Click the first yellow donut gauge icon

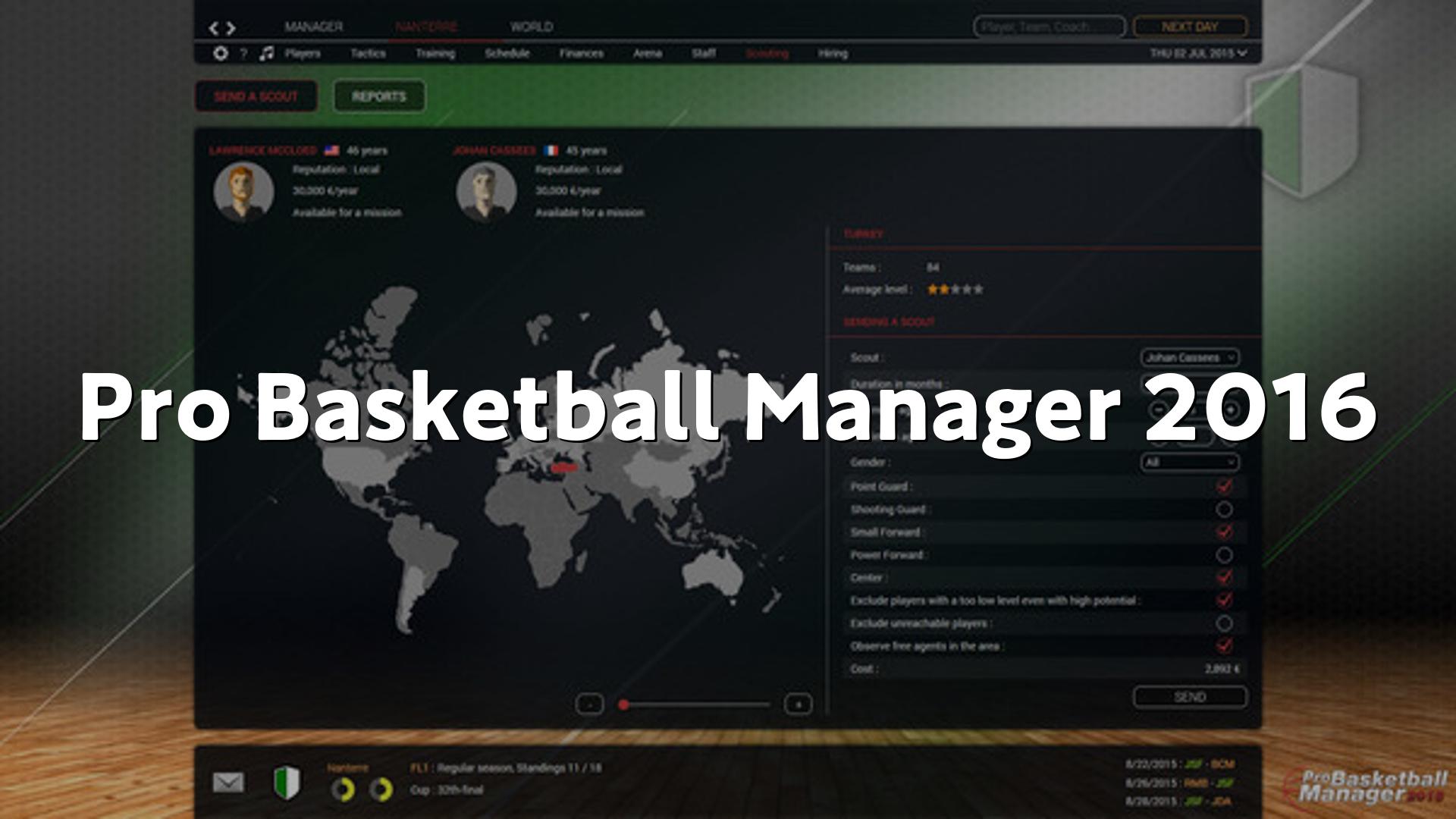coord(343,789)
